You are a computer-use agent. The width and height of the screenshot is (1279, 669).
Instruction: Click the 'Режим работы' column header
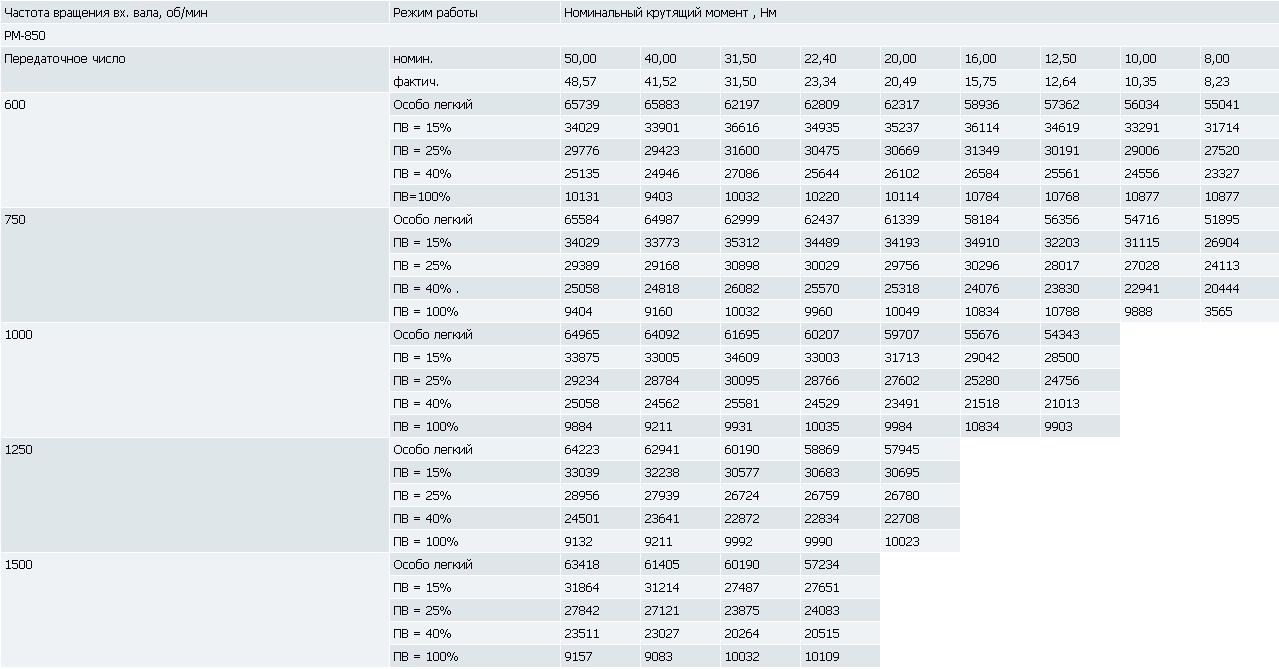435,13
